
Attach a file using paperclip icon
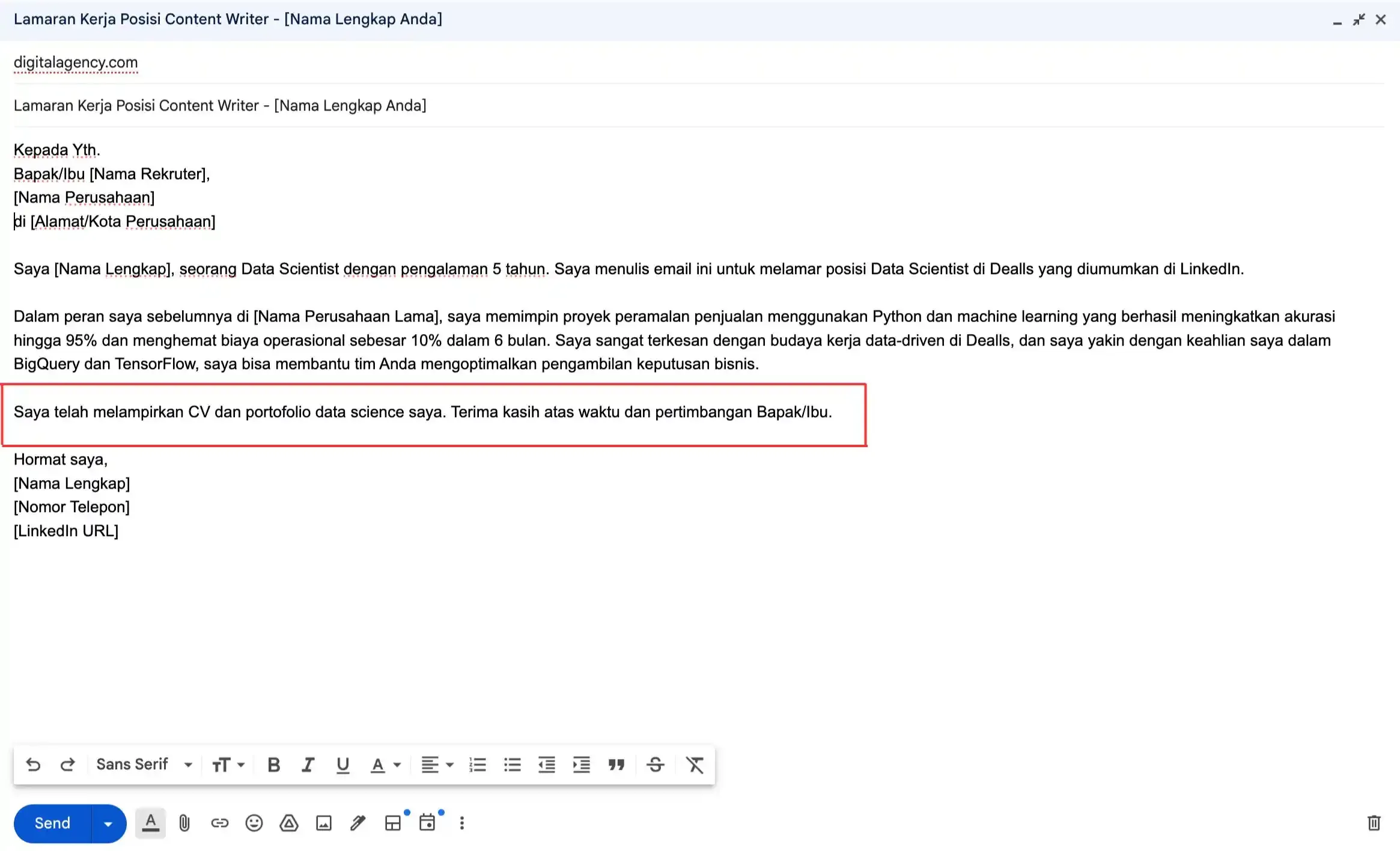pos(184,823)
